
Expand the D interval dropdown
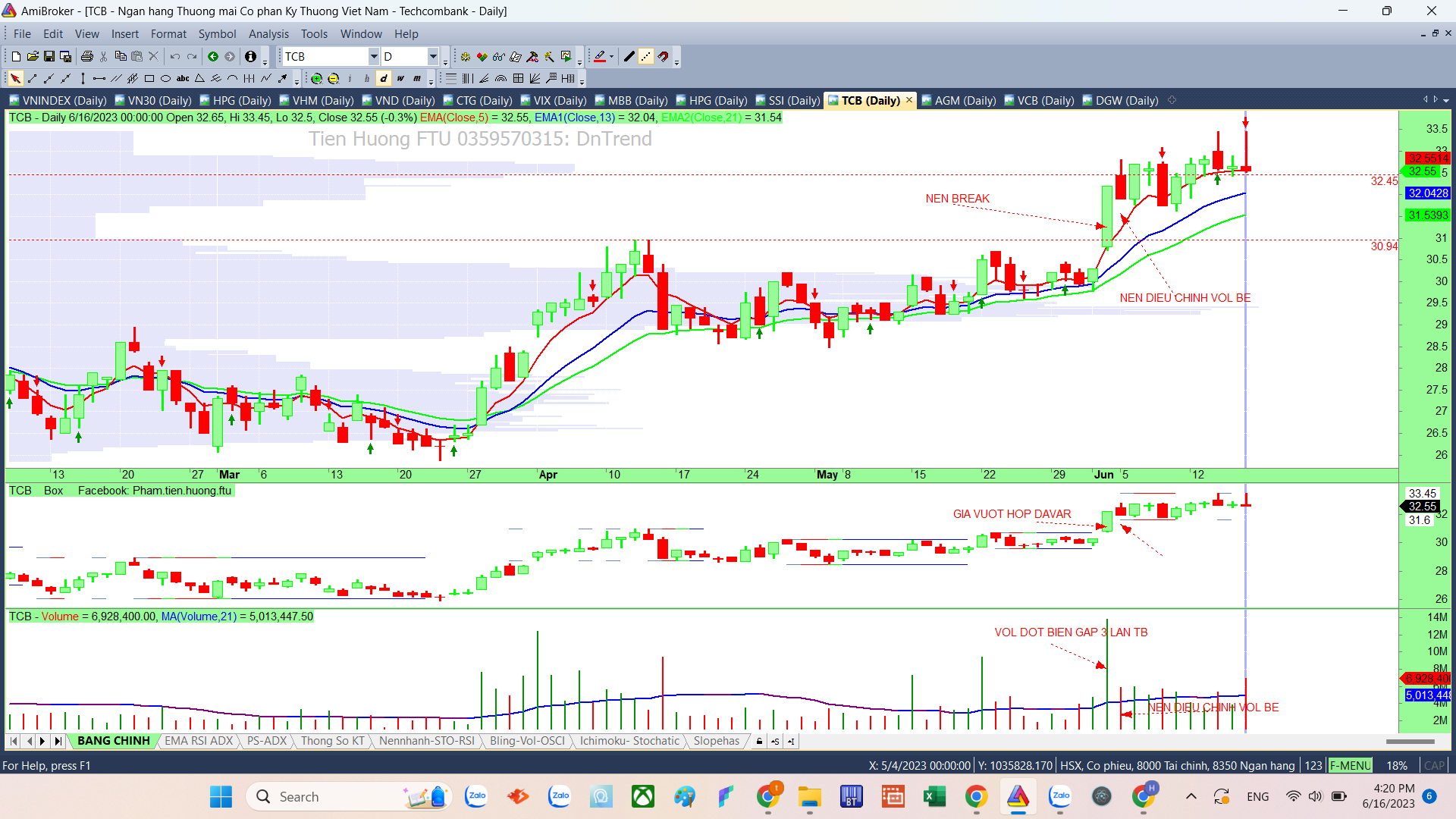point(433,56)
